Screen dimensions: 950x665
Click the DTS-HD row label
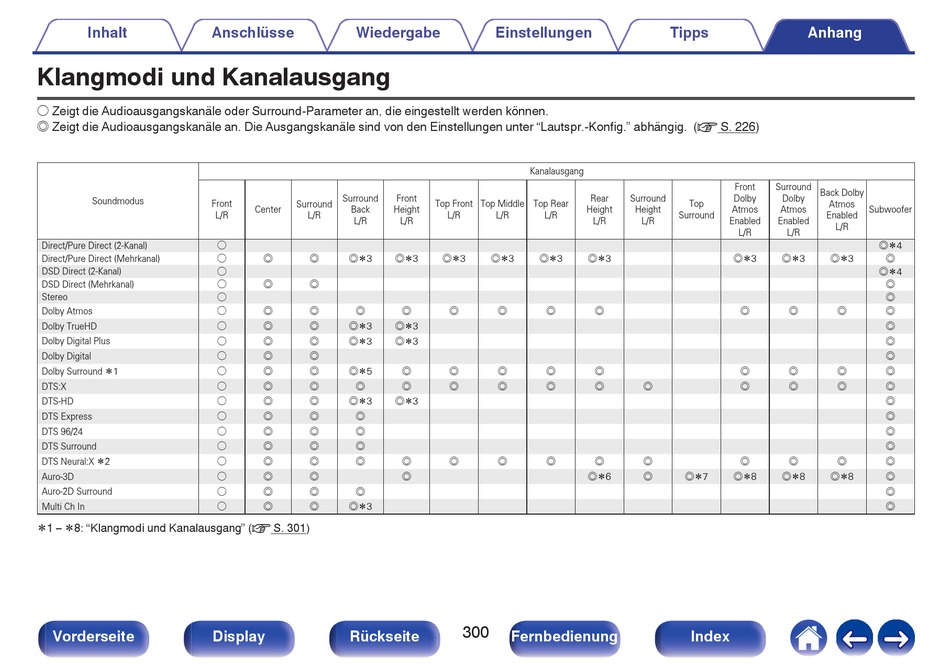click(57, 402)
